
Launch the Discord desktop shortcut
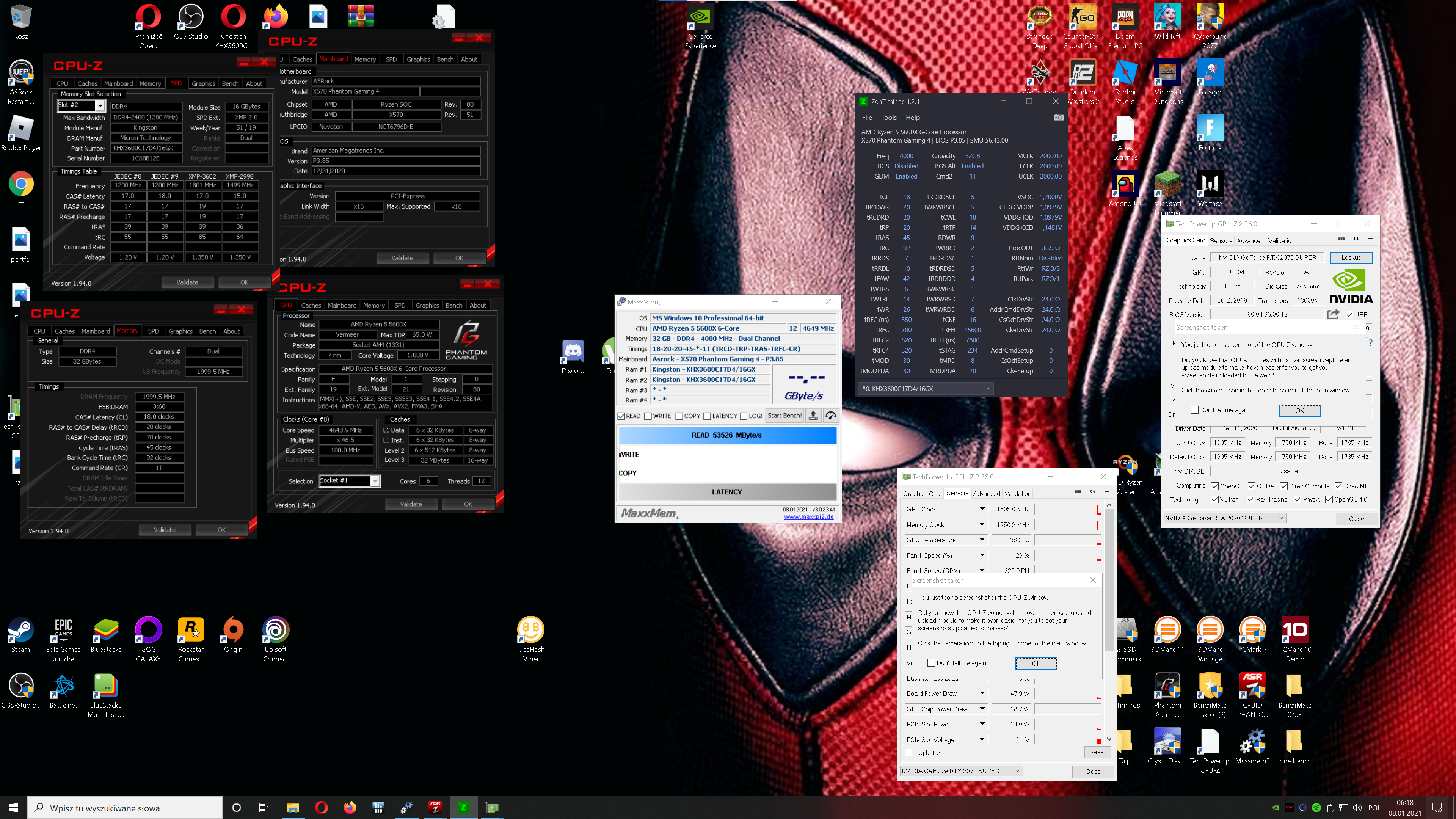click(573, 357)
